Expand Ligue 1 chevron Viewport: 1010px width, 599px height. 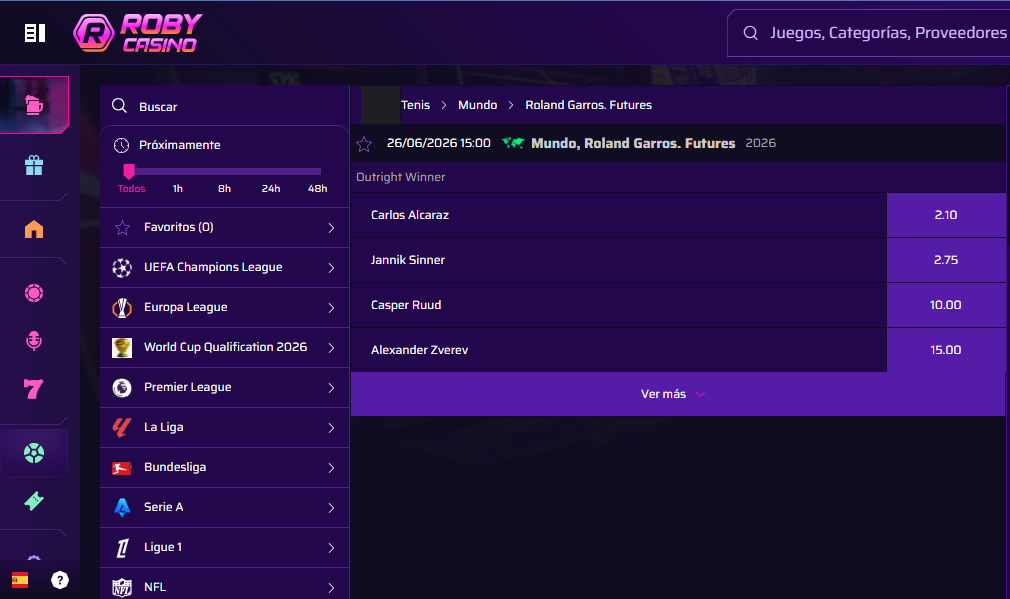coord(331,548)
